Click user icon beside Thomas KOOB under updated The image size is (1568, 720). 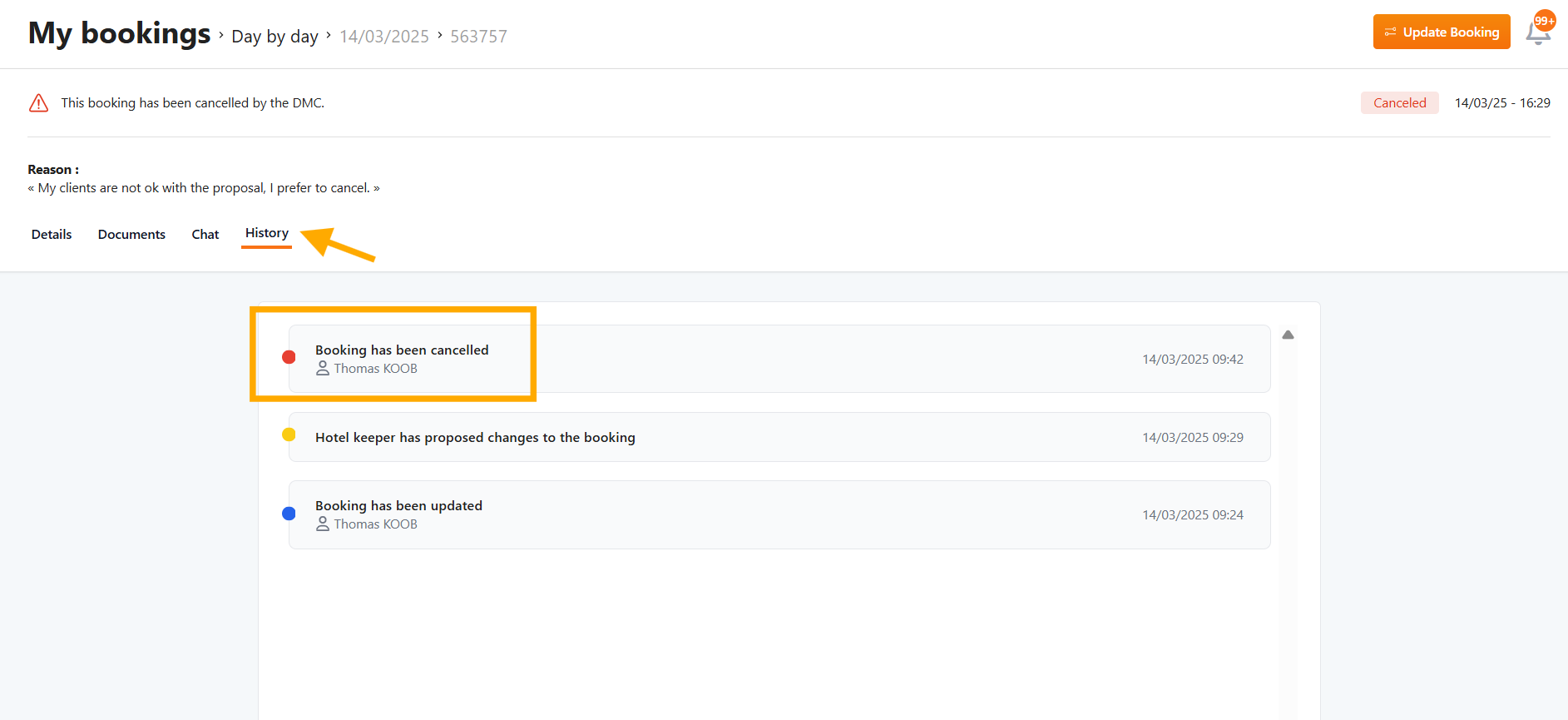(323, 524)
